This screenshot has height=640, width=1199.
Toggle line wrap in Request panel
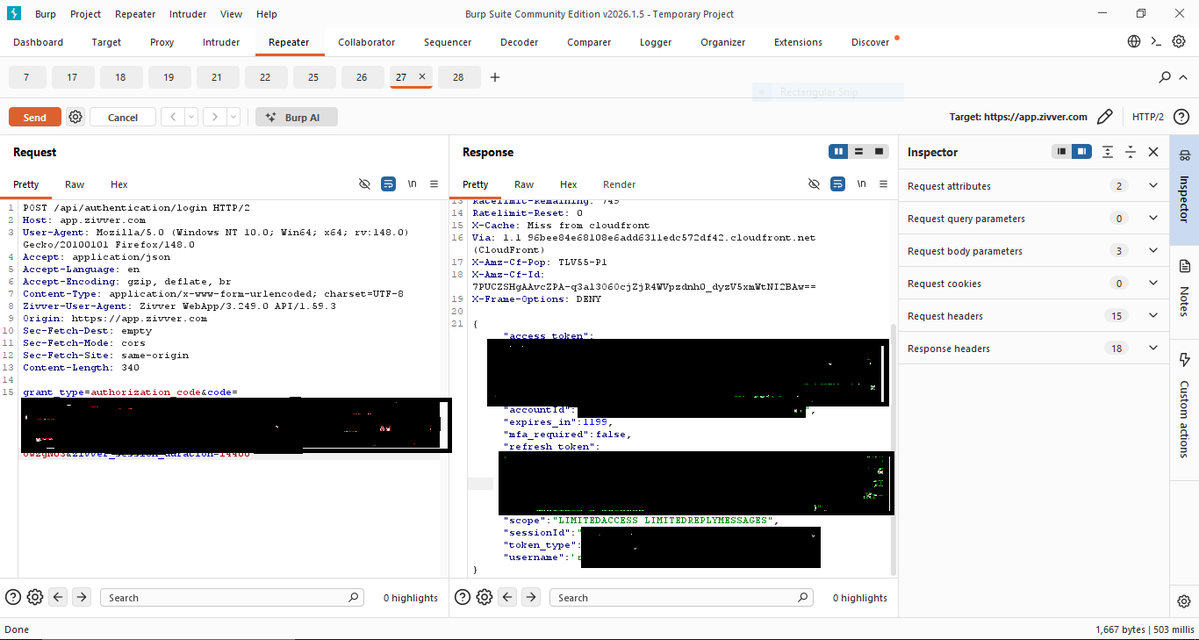[x=388, y=184]
